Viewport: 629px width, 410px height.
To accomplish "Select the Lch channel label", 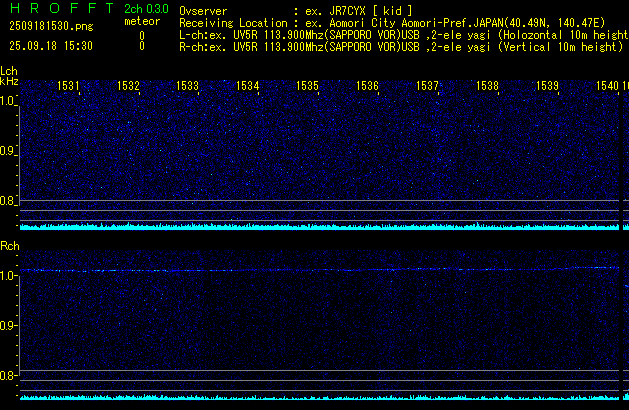I will pyautogui.click(x=9, y=71).
